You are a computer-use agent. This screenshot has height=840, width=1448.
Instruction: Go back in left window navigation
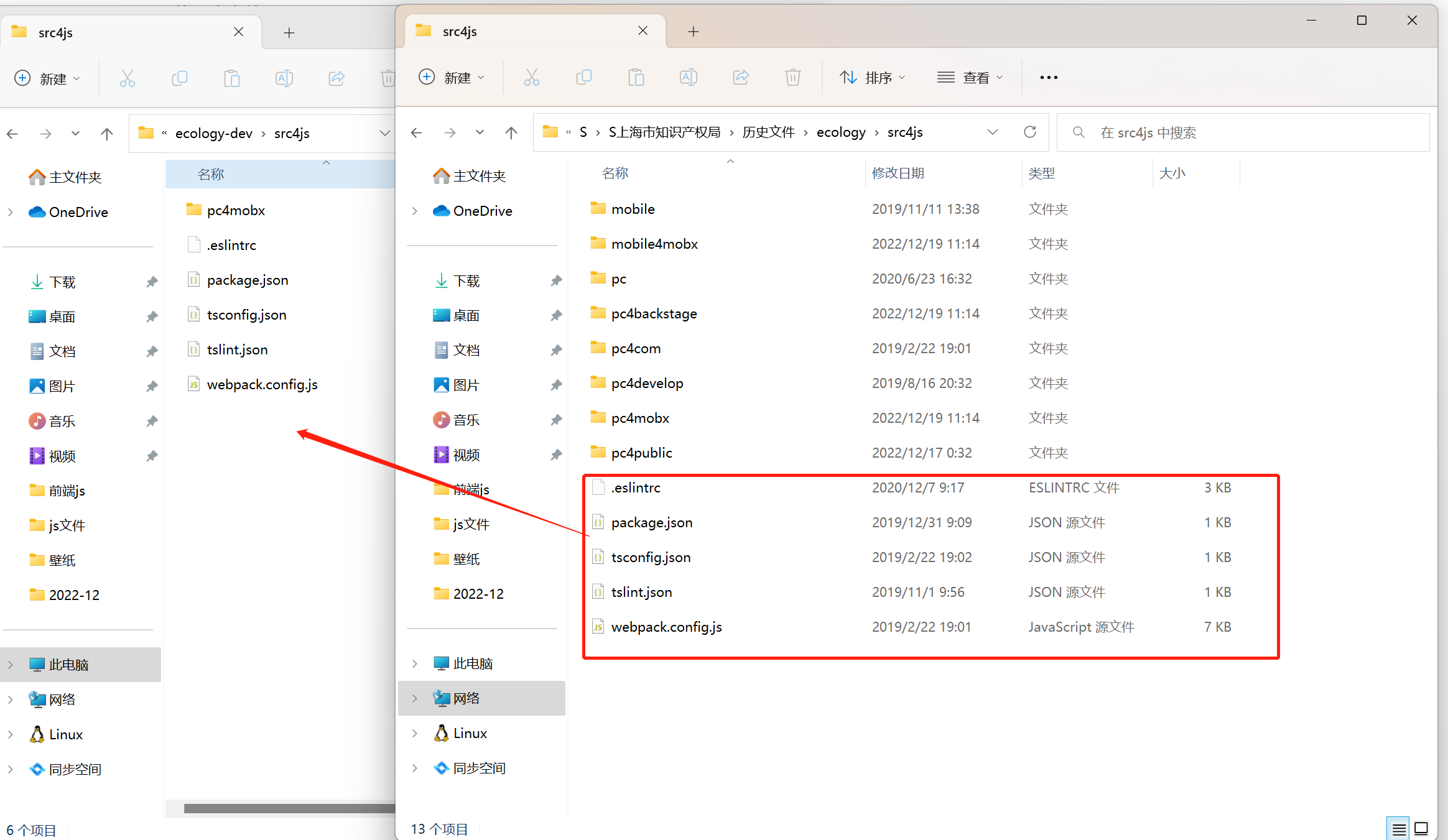(x=12, y=134)
